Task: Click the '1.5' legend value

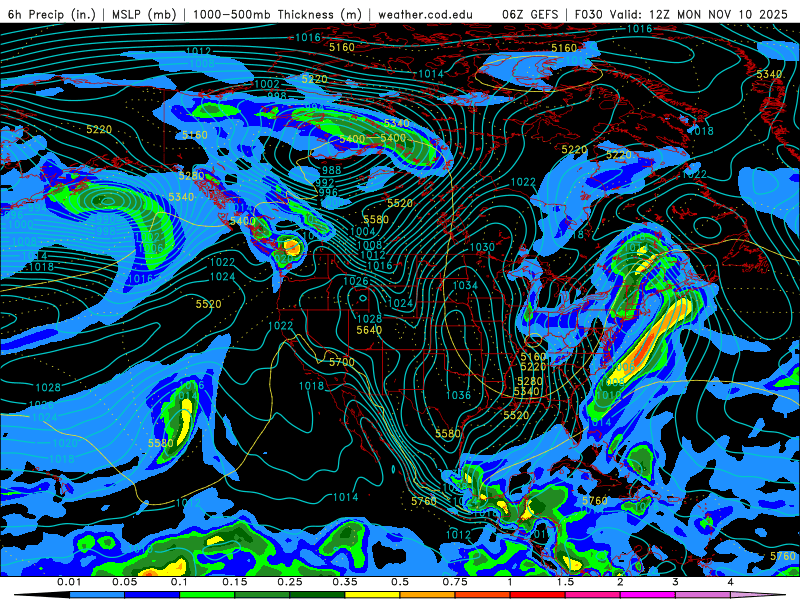Action: (x=565, y=582)
